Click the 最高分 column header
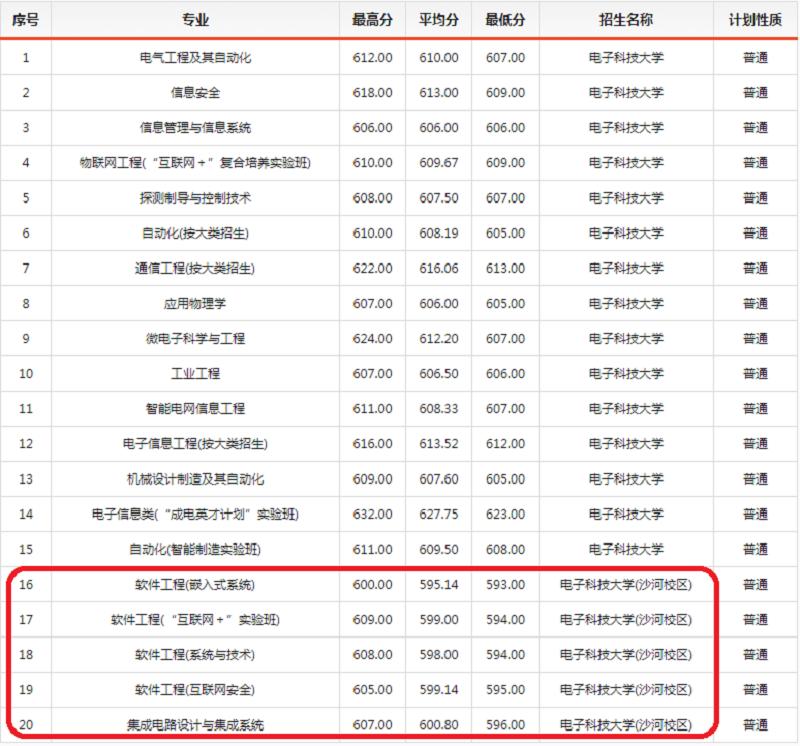Image resolution: width=800 pixels, height=746 pixels. click(x=373, y=21)
